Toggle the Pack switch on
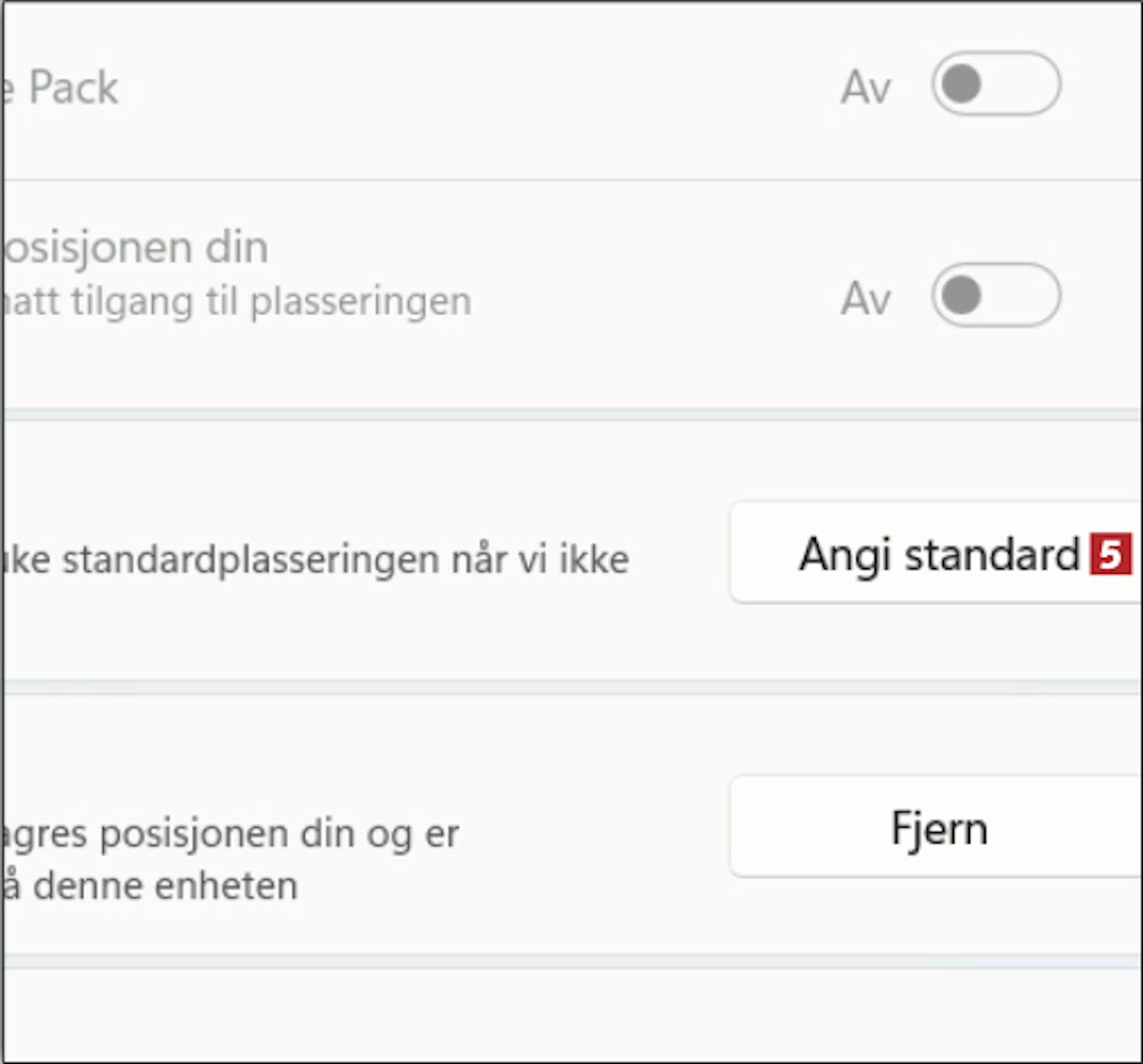The image size is (1143, 1064). click(995, 83)
